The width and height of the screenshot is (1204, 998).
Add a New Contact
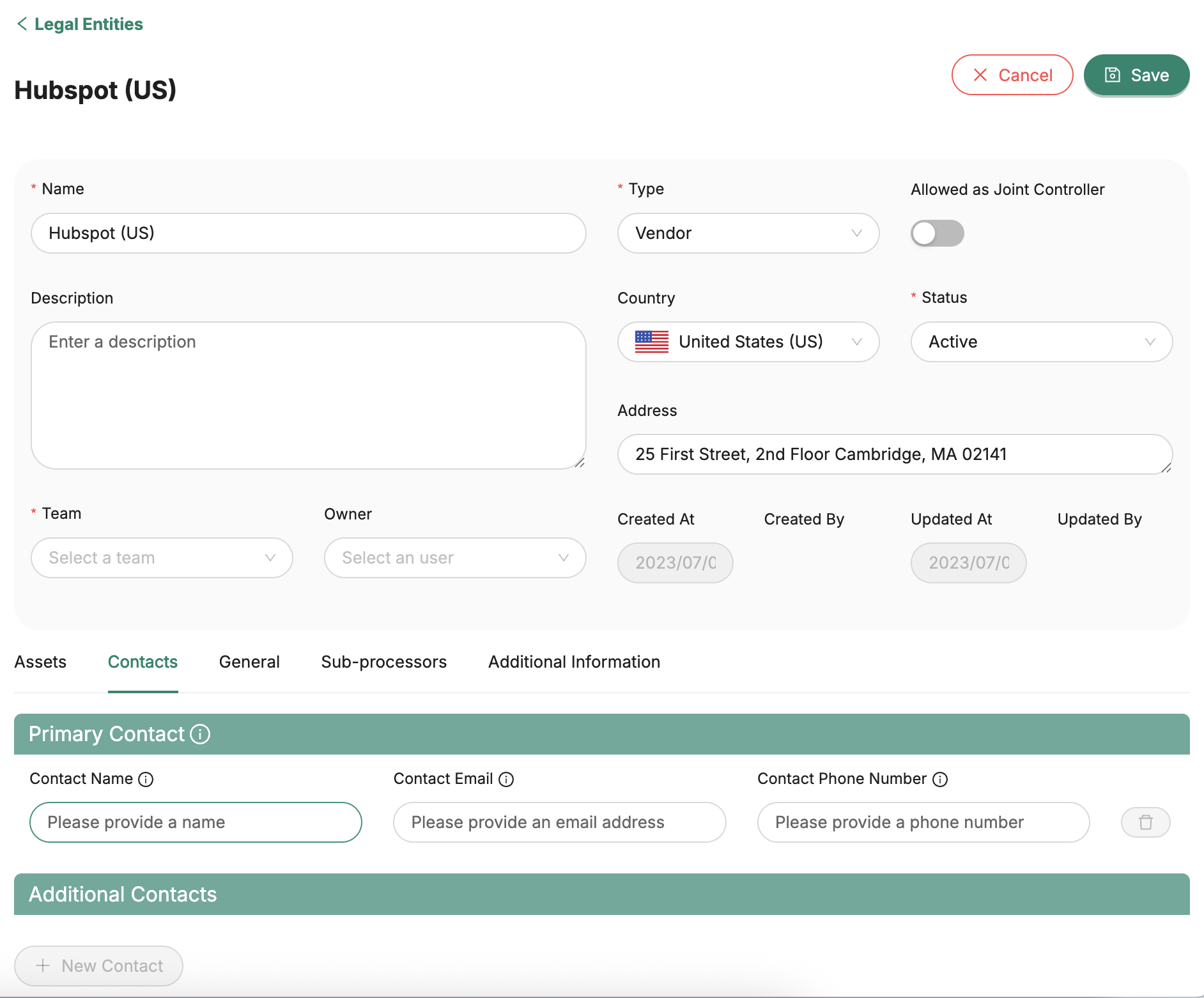click(98, 966)
